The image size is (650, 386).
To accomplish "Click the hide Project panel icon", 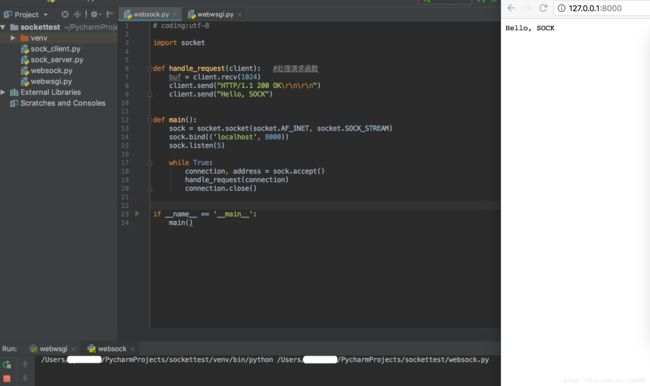I will pyautogui.click(x=109, y=15).
